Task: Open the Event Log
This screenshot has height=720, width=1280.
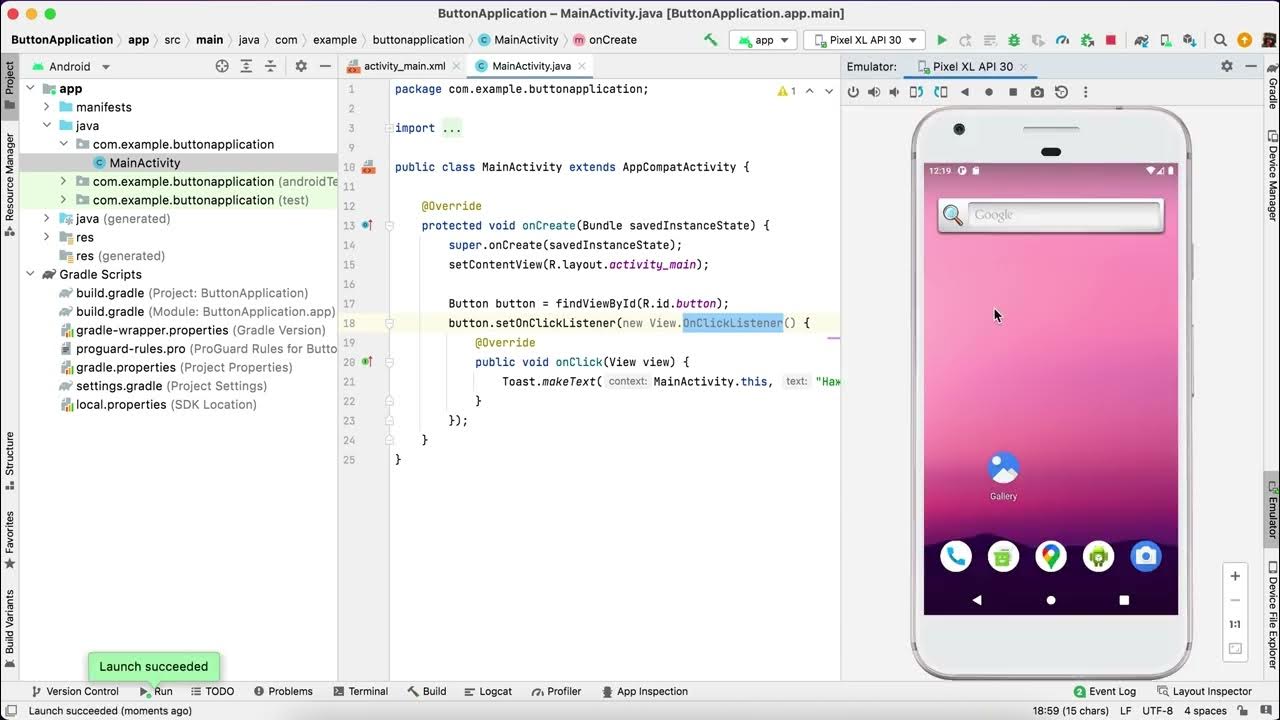Action: click(1104, 691)
